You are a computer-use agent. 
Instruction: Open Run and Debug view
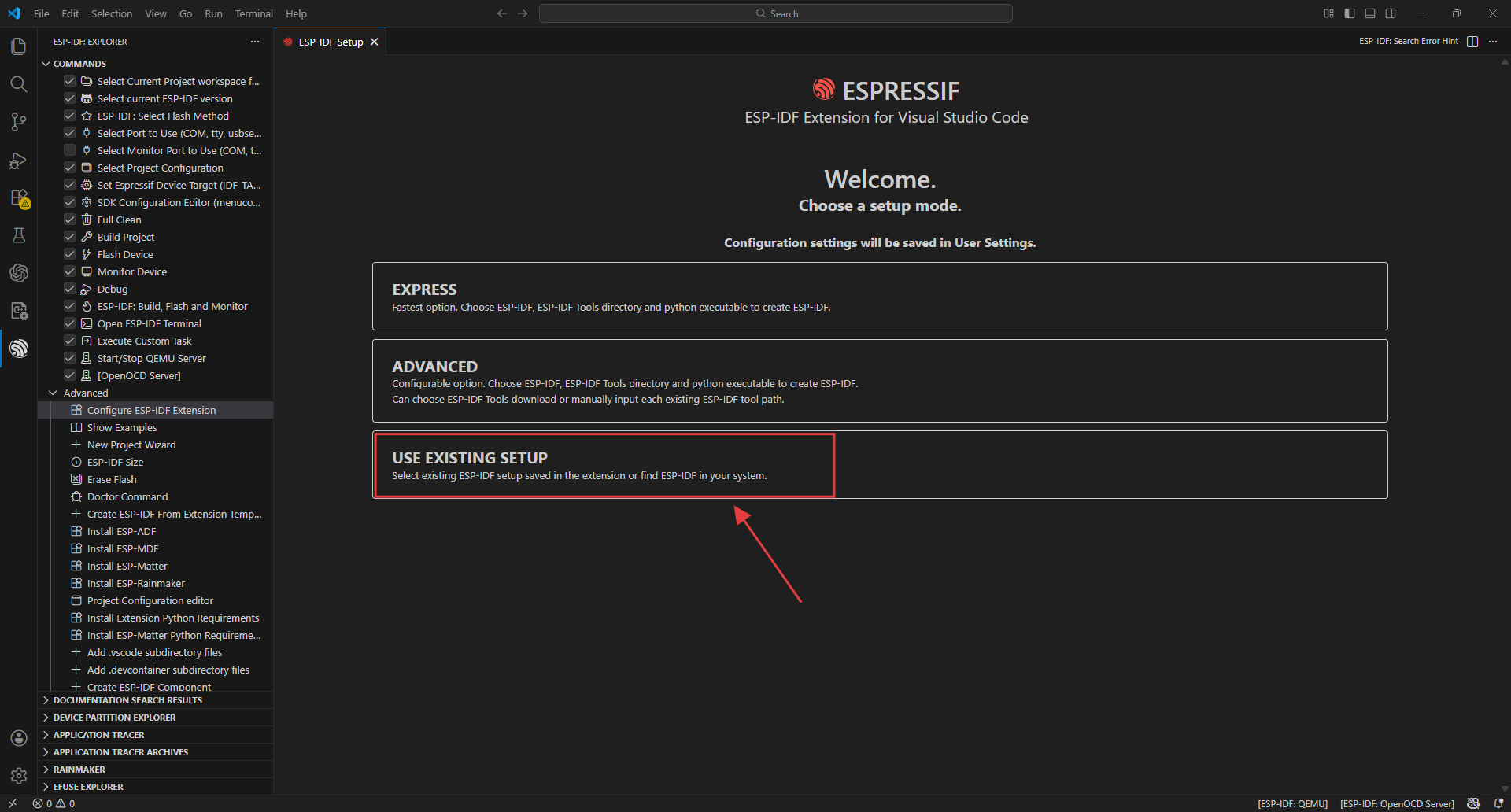(x=19, y=161)
